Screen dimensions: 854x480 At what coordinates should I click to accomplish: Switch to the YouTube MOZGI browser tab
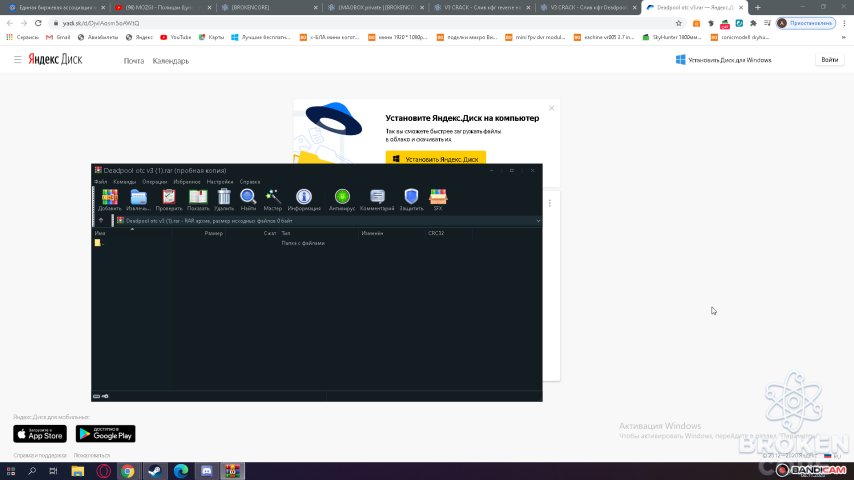[x=162, y=8]
